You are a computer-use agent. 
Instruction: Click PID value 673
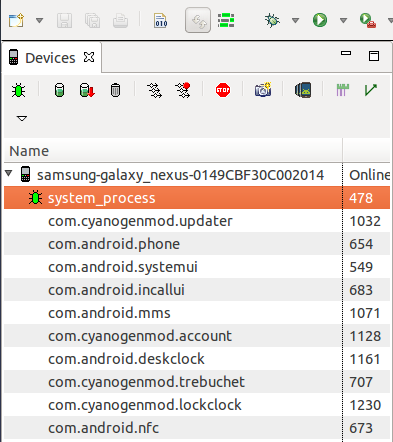point(361,428)
